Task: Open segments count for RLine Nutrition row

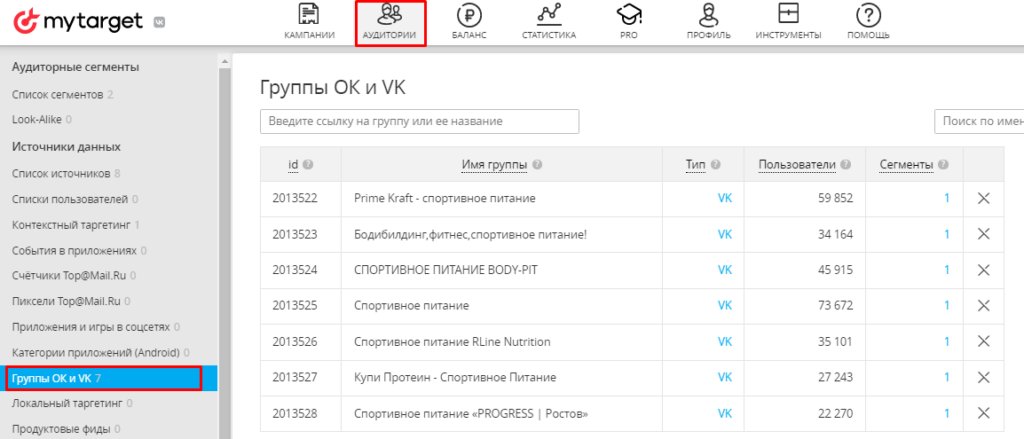Action: (946, 341)
